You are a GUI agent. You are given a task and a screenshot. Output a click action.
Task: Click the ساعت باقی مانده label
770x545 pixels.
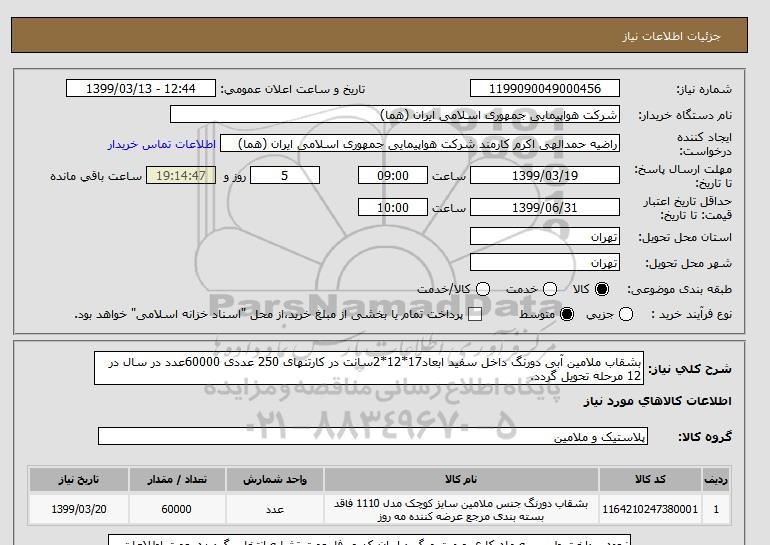click(x=96, y=176)
